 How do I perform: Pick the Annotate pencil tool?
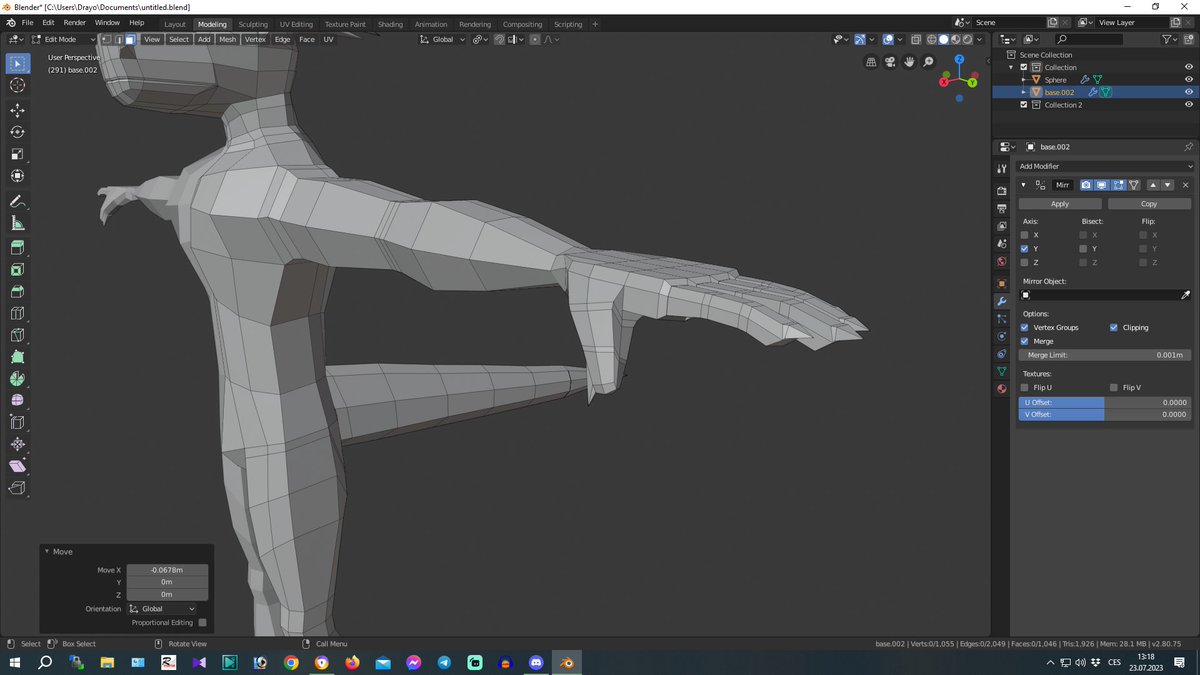17,200
